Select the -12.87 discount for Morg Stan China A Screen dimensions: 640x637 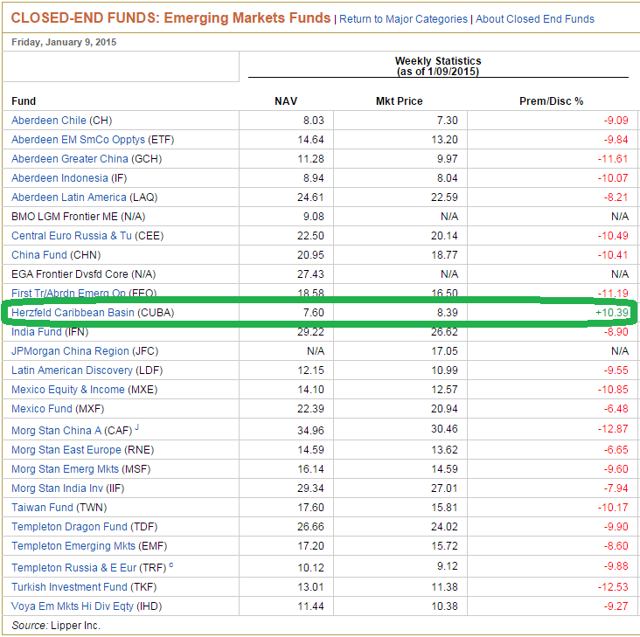point(613,429)
